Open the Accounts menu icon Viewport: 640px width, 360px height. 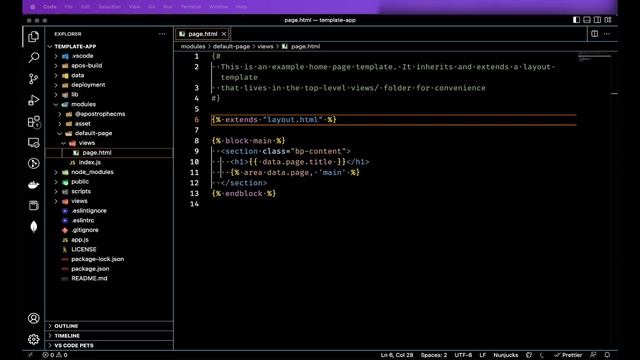pos(33,318)
